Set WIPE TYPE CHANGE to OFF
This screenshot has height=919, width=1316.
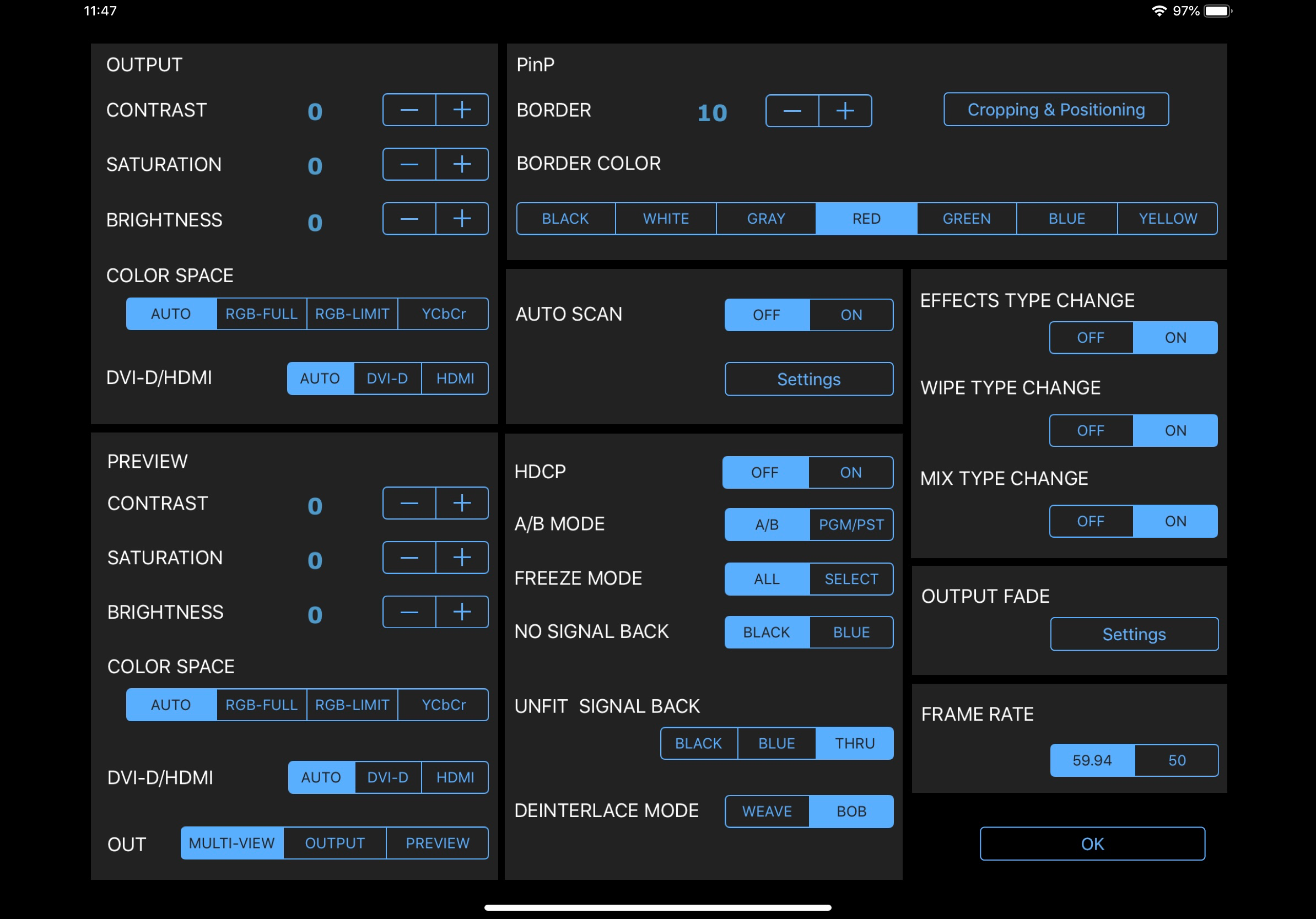tap(1091, 430)
